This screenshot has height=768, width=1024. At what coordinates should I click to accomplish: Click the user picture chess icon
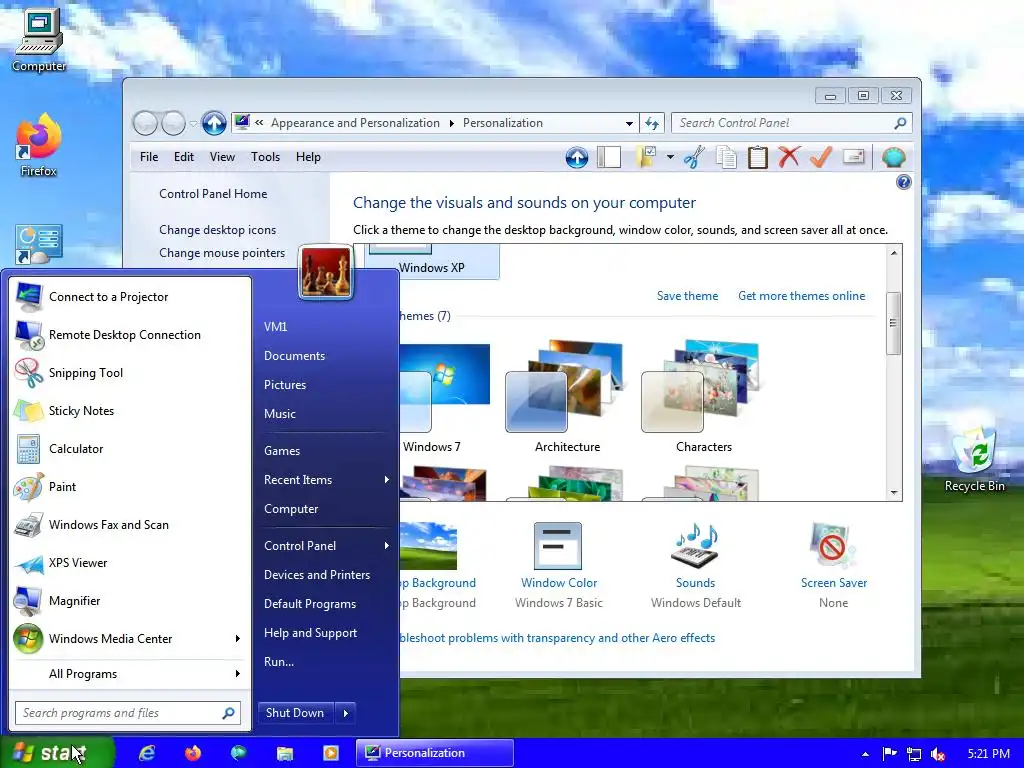coord(326,273)
